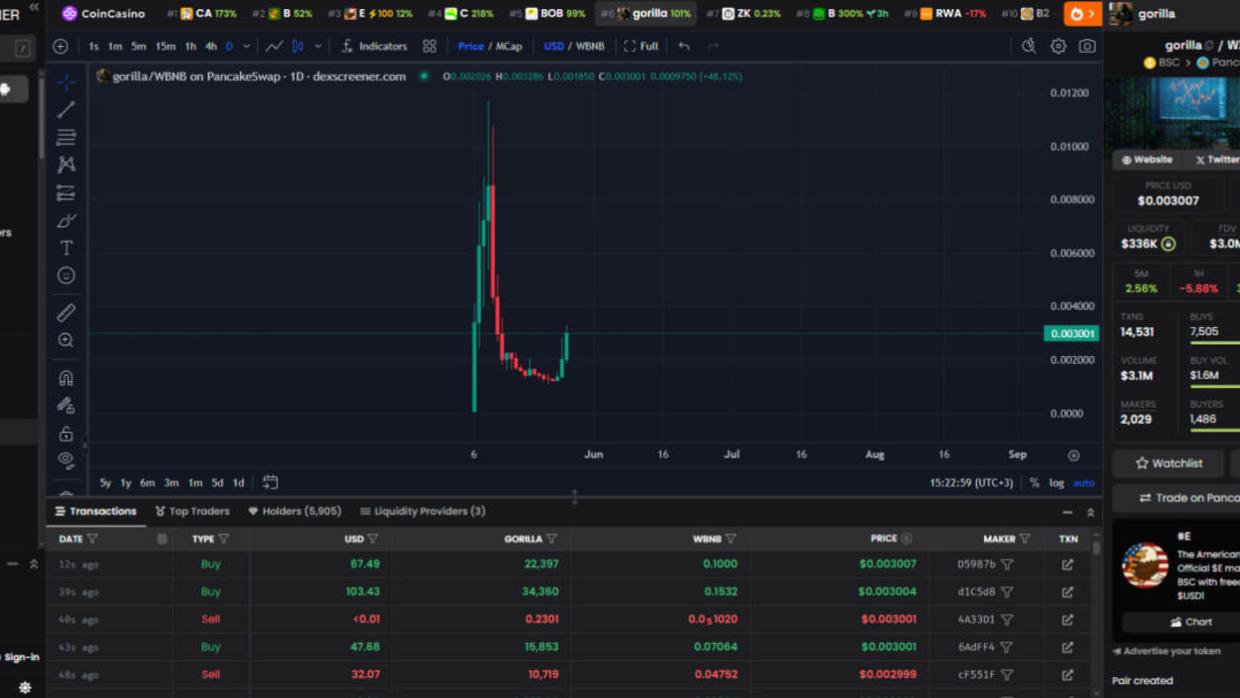Open the gorilla trending token #6

click(x=647, y=14)
